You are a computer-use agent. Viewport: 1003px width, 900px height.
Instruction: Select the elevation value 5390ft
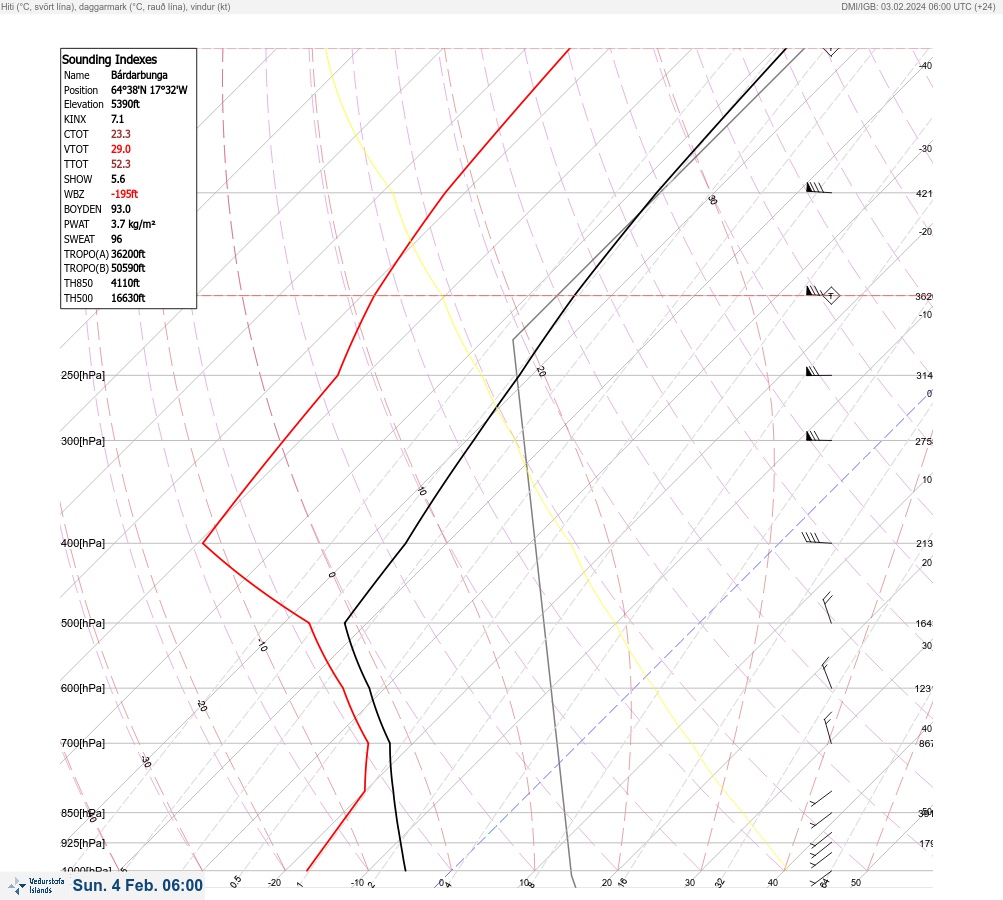pyautogui.click(x=125, y=104)
